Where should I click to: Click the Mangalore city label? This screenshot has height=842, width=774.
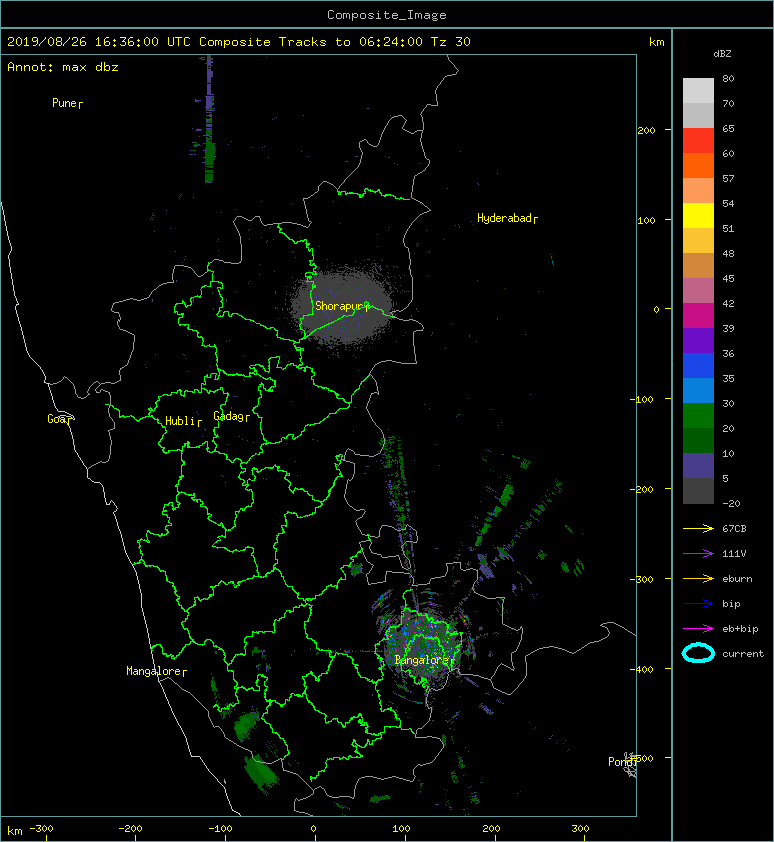coord(153,671)
